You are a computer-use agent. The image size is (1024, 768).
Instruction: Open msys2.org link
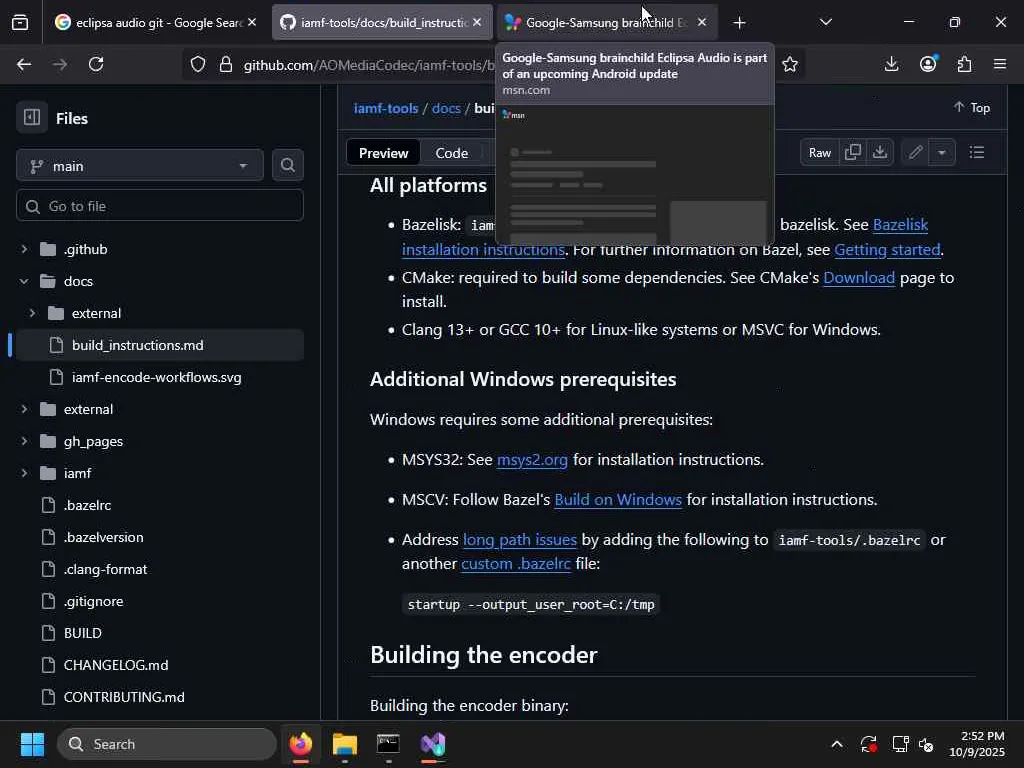point(532,460)
